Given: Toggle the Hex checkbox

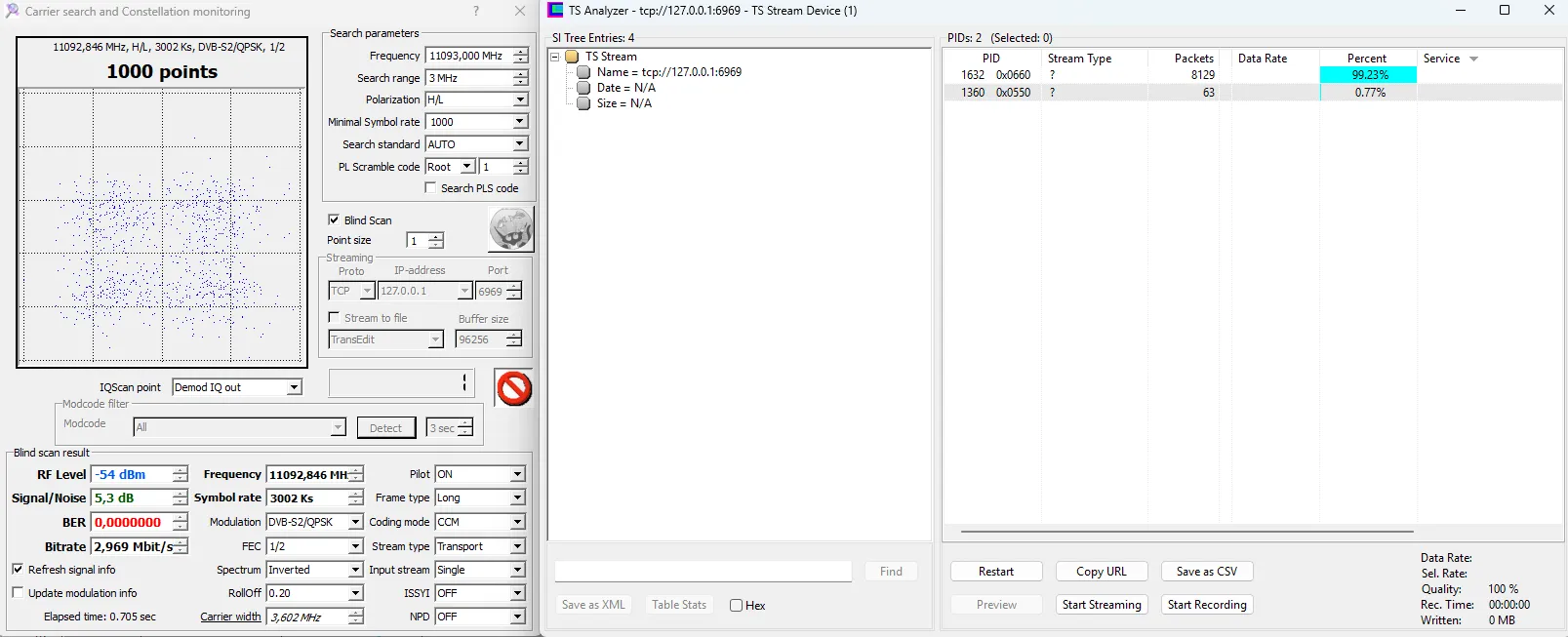Looking at the screenshot, I should tap(737, 606).
